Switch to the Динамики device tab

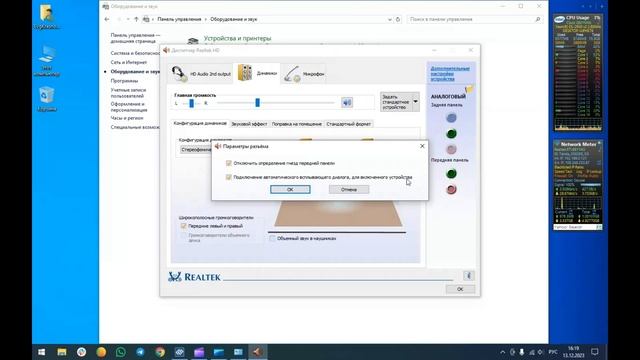coord(257,73)
